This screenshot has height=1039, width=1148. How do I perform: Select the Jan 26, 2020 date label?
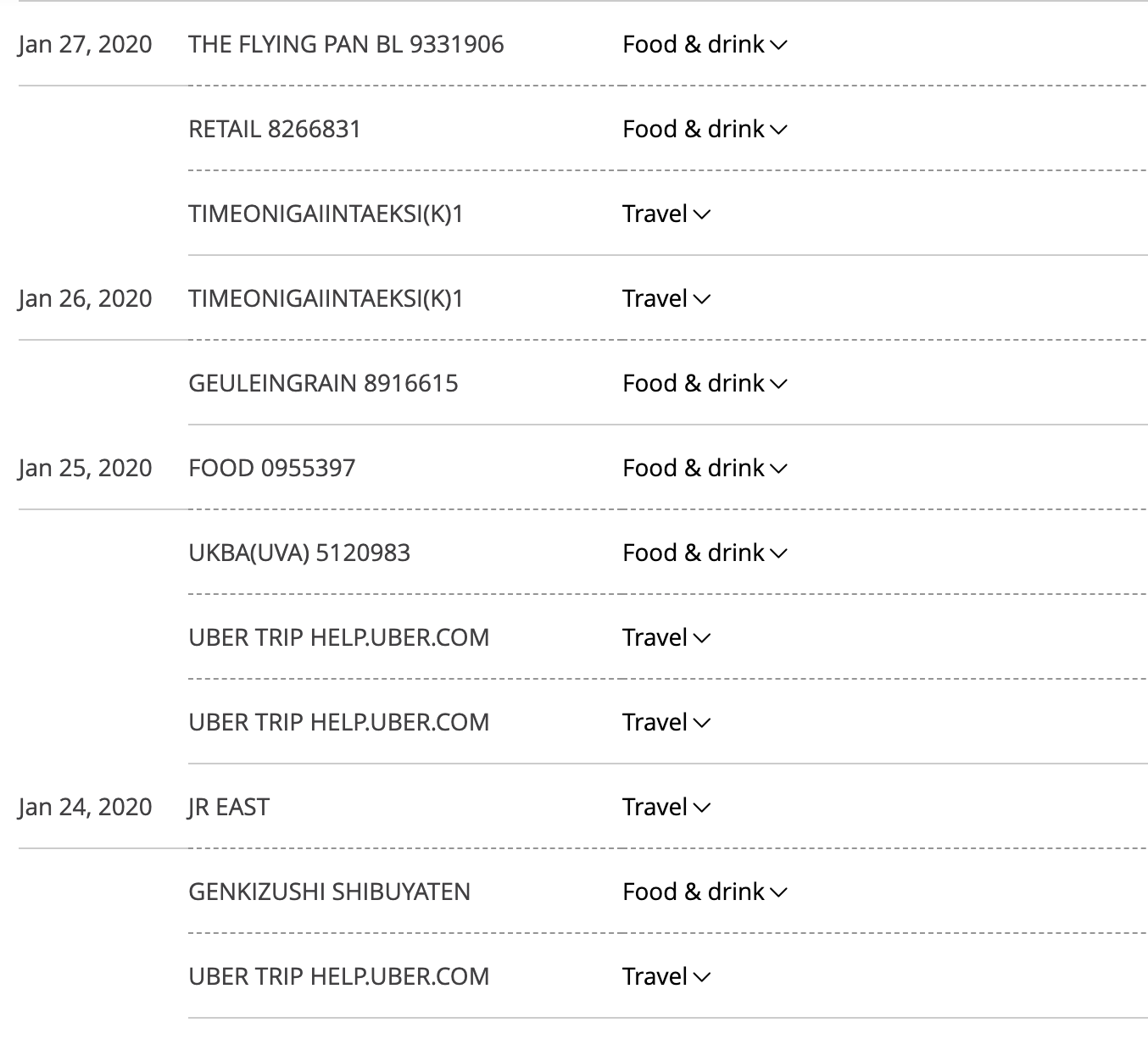(85, 299)
